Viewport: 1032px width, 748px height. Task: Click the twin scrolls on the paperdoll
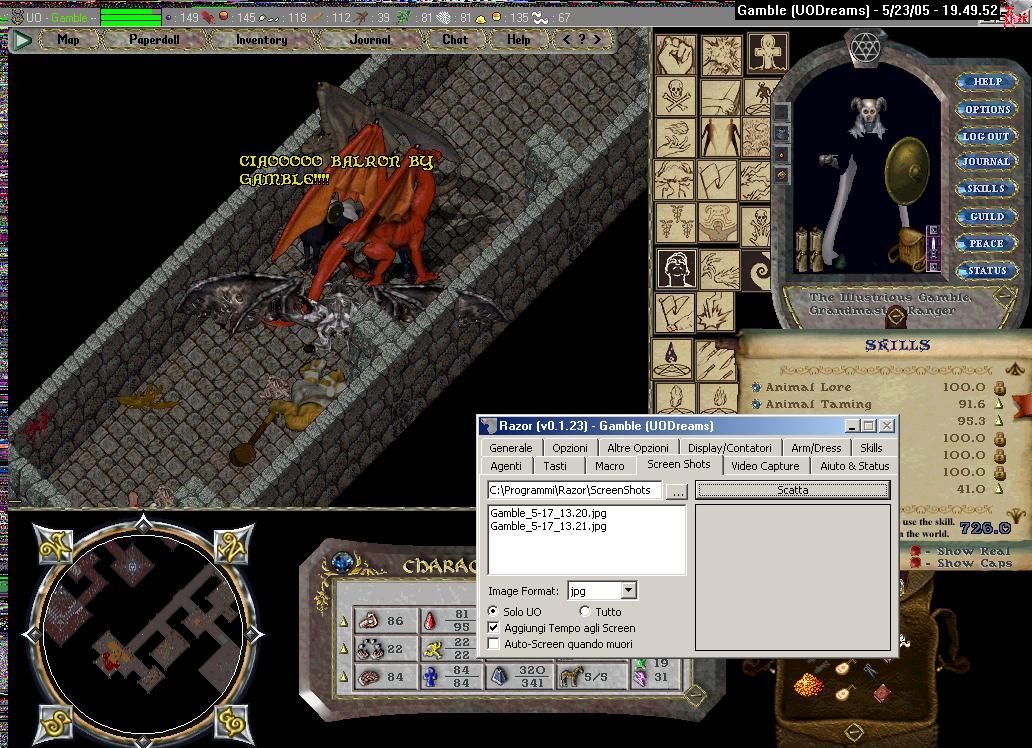pos(810,250)
